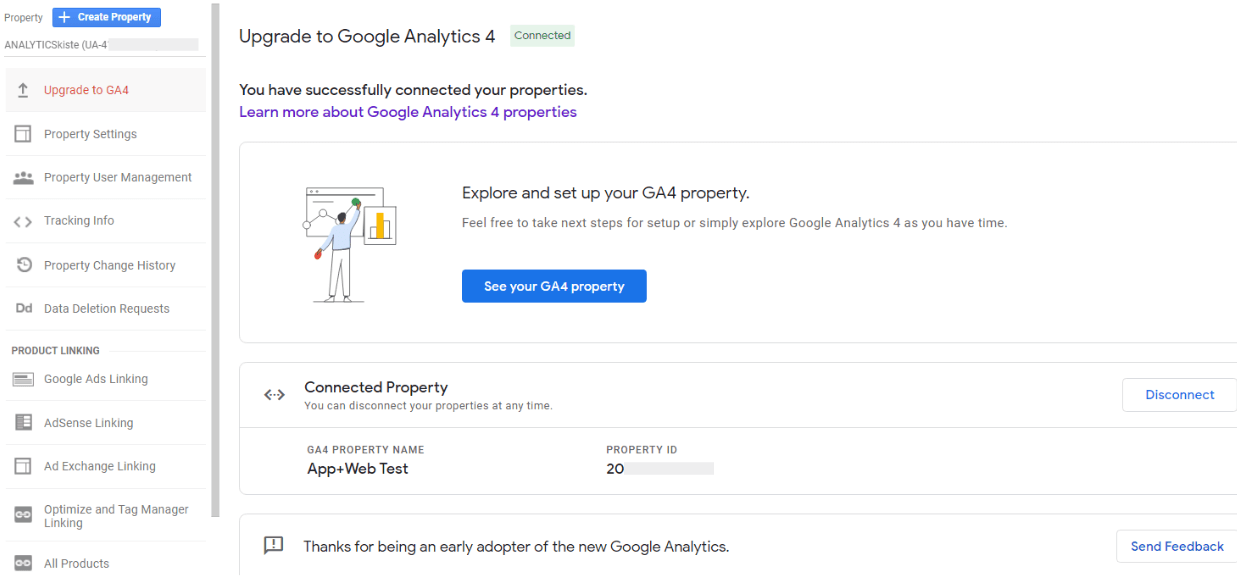Image resolution: width=1237 pixels, height=582 pixels.
Task: Open Property Change History from sidebar
Action: (109, 265)
